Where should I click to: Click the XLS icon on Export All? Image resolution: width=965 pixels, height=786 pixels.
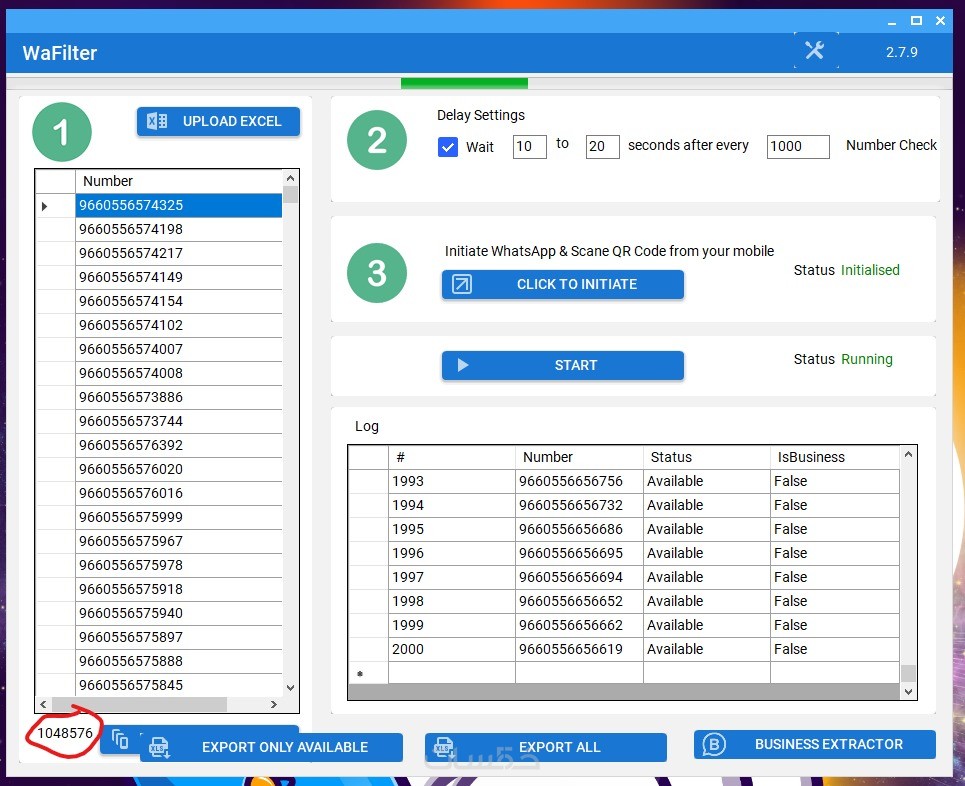pyautogui.click(x=444, y=747)
